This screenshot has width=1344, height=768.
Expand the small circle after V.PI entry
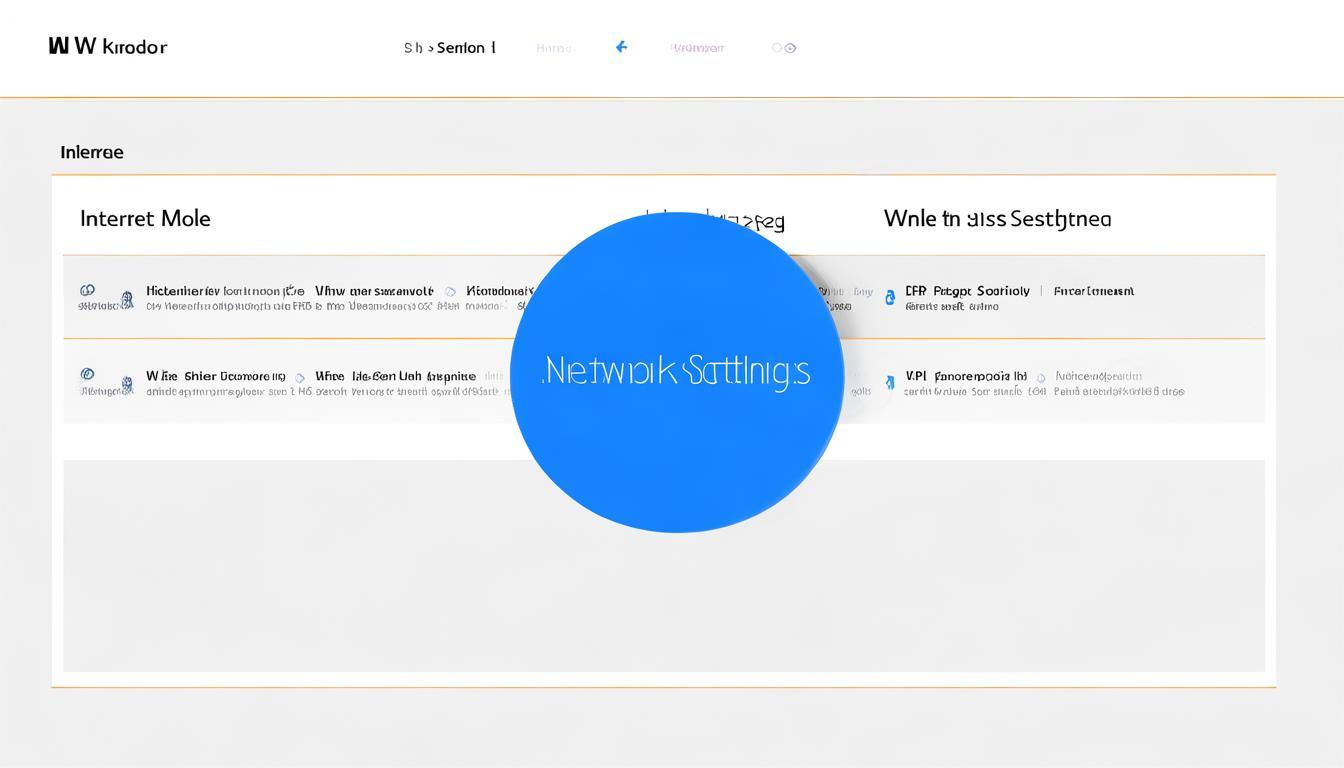coord(1041,378)
